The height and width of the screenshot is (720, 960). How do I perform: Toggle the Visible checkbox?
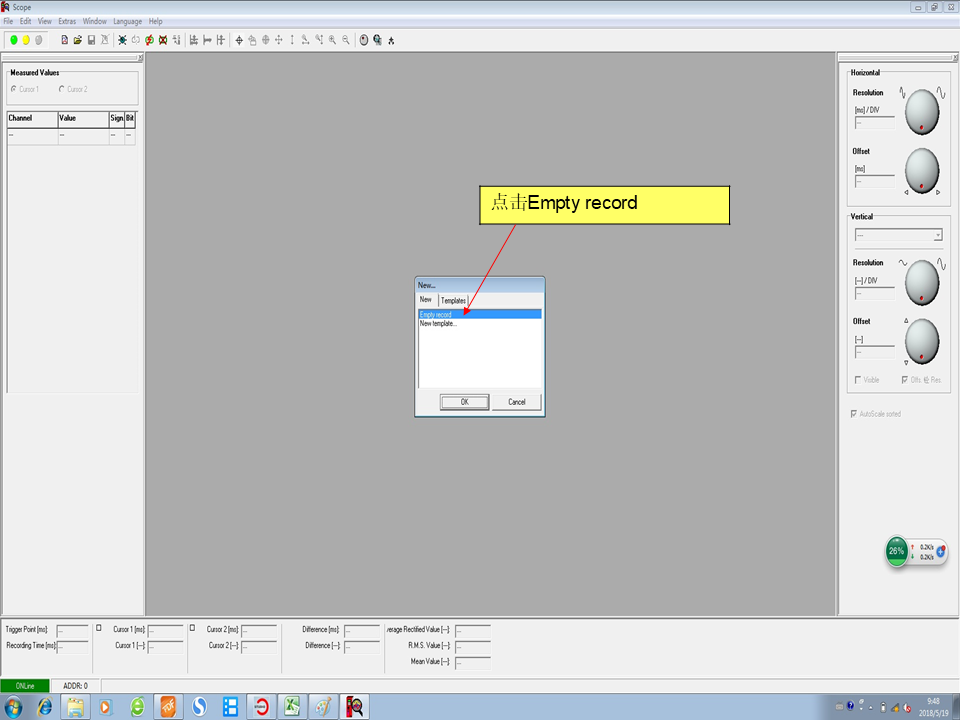857,379
